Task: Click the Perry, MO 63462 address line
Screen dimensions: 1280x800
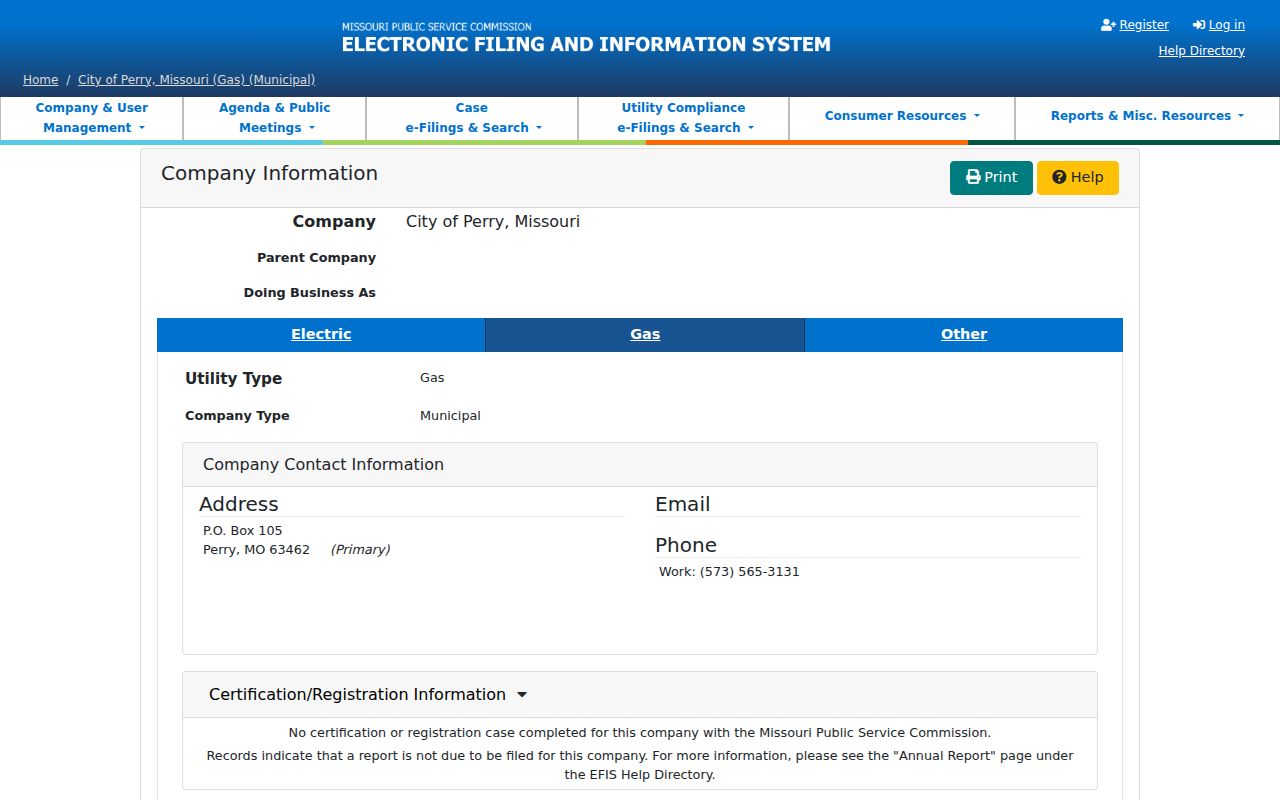Action: (256, 550)
